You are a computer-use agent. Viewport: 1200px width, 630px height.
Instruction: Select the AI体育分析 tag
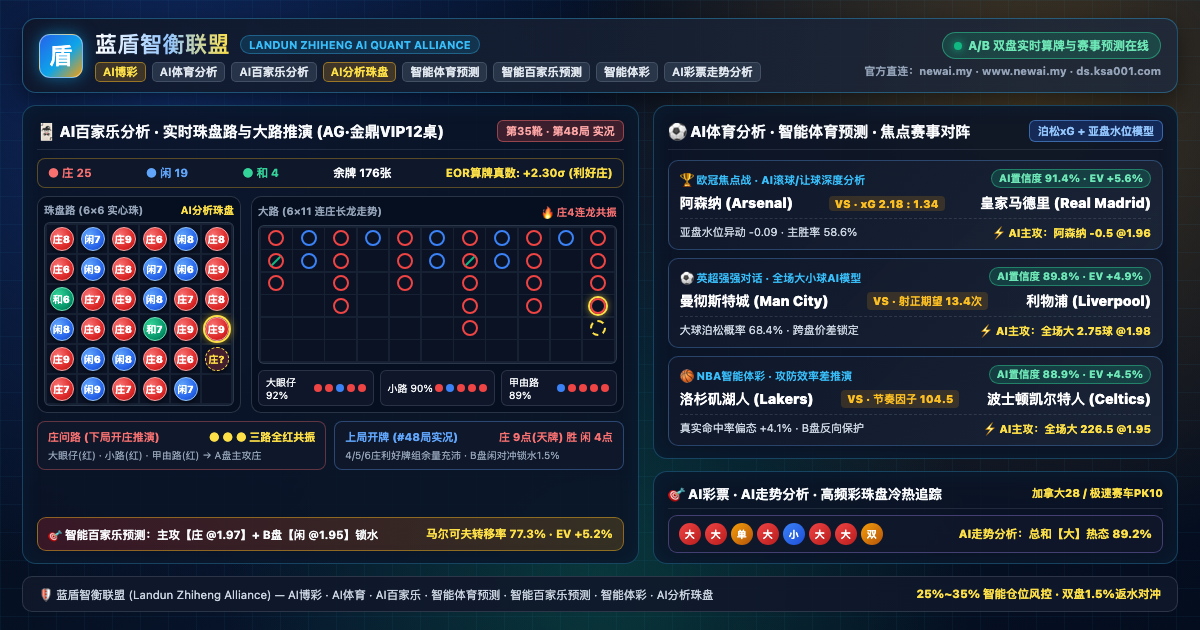pos(188,72)
